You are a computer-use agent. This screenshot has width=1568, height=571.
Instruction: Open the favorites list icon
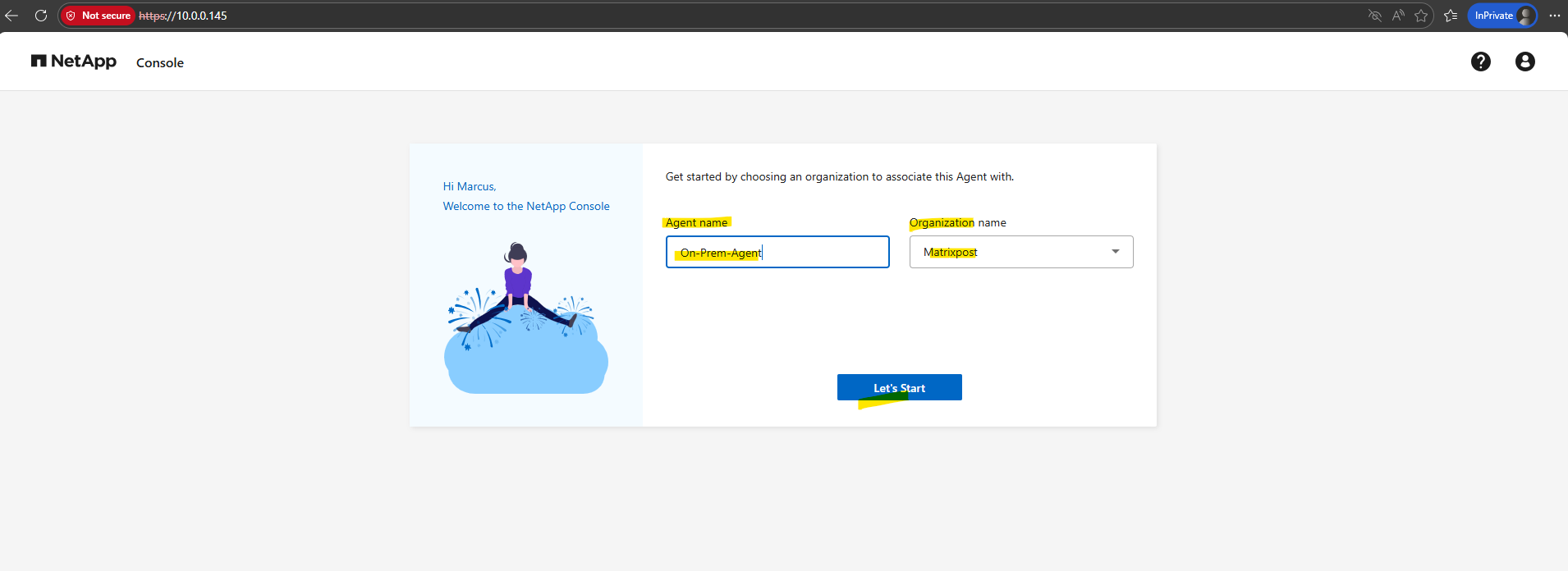pos(1451,16)
